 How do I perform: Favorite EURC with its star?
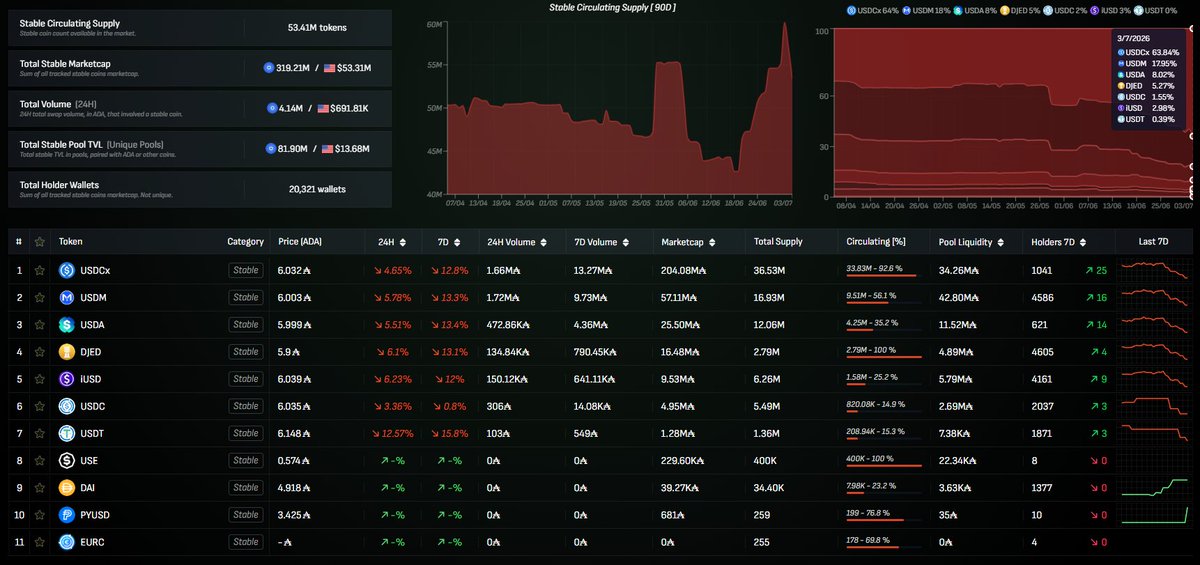(40, 542)
